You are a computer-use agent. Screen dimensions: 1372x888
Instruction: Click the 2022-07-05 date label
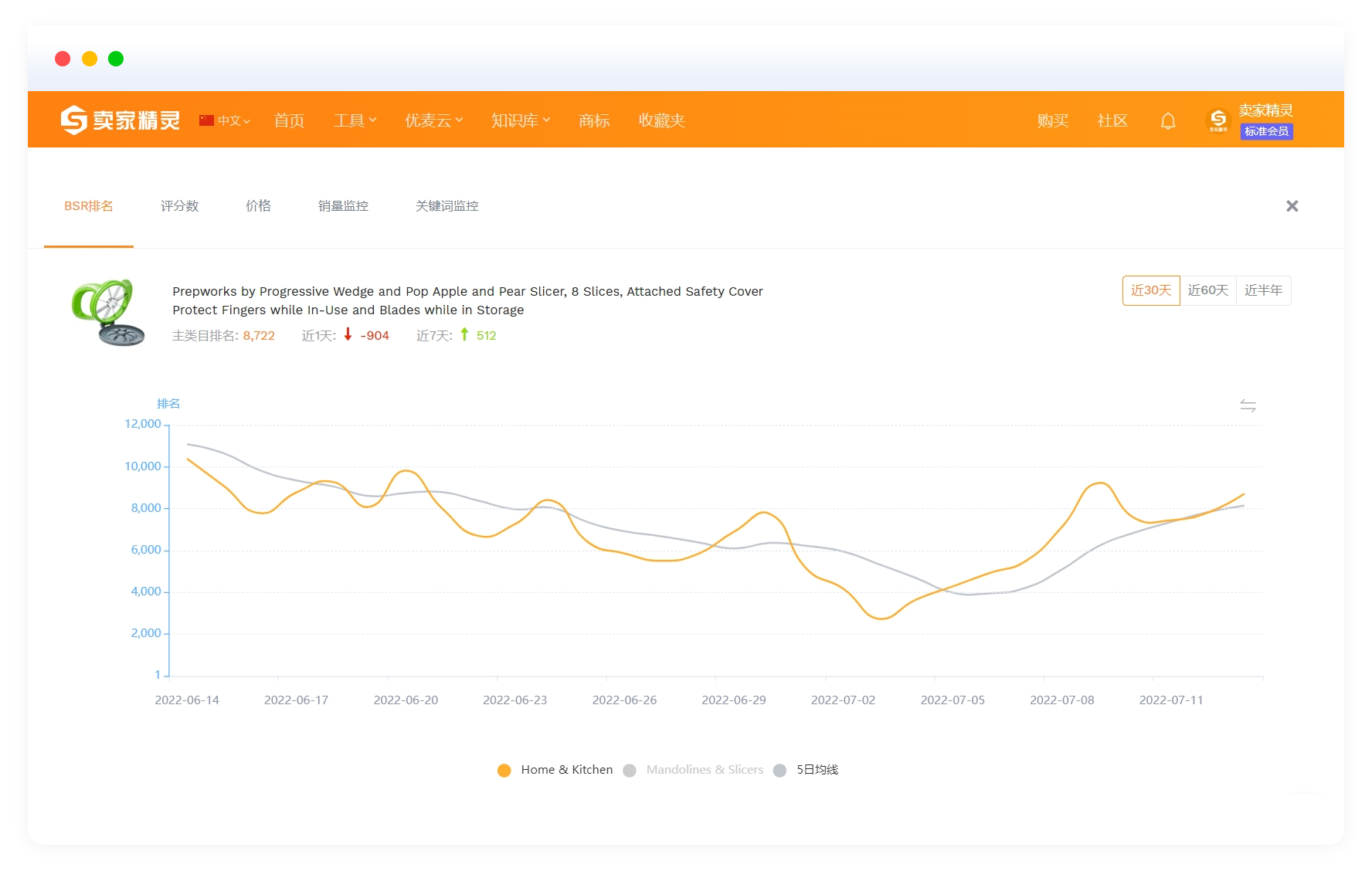point(953,700)
